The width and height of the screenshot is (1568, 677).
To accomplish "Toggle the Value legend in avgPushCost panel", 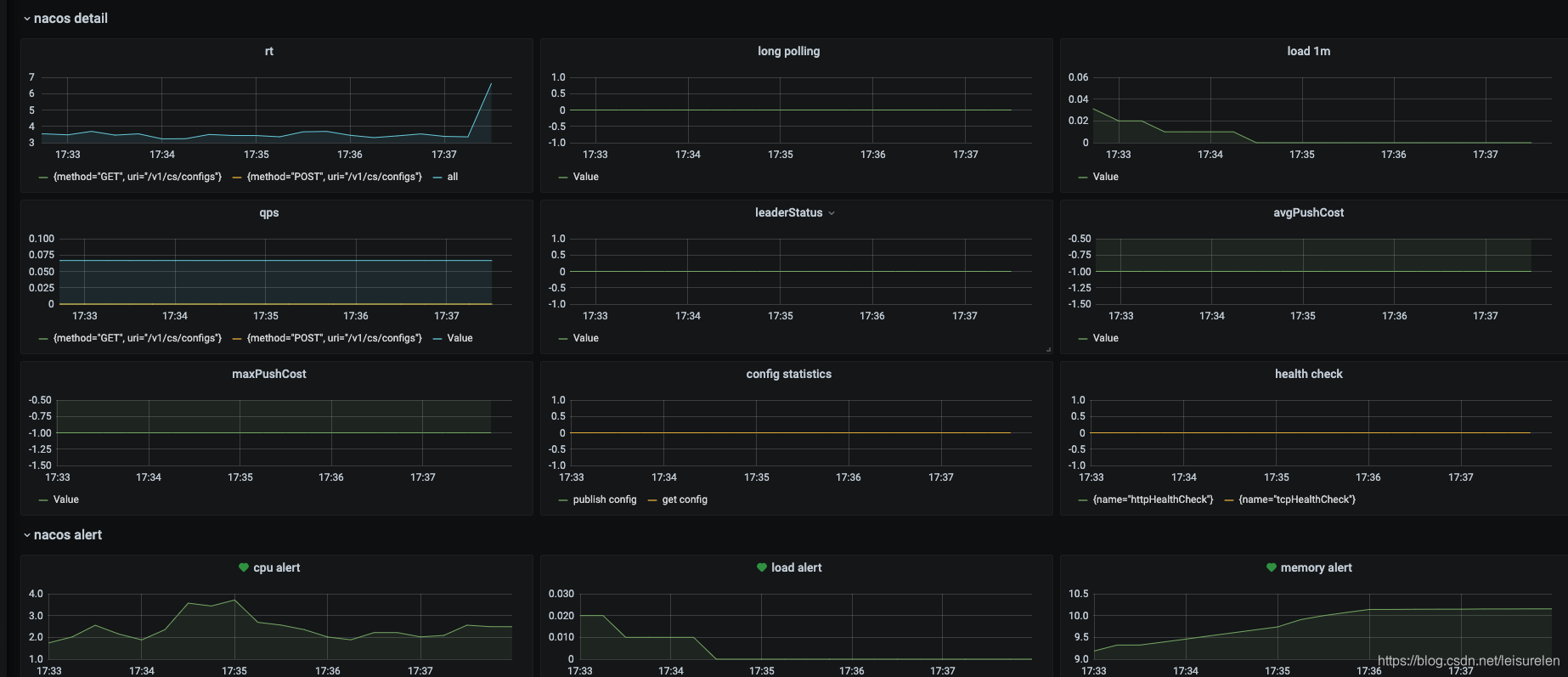I will (x=1106, y=338).
